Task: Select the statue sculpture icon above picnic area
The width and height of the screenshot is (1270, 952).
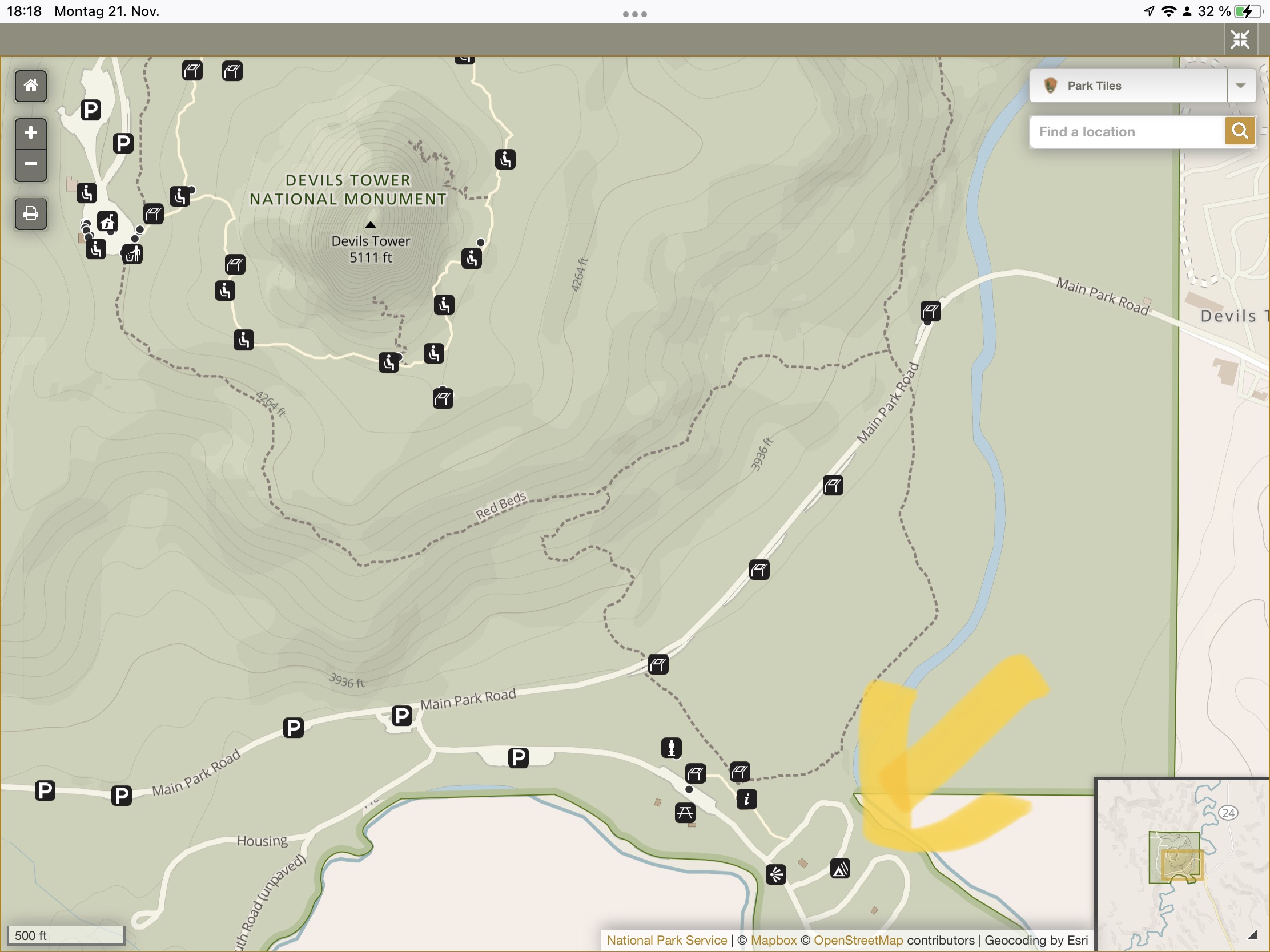Action: pyautogui.click(x=671, y=748)
